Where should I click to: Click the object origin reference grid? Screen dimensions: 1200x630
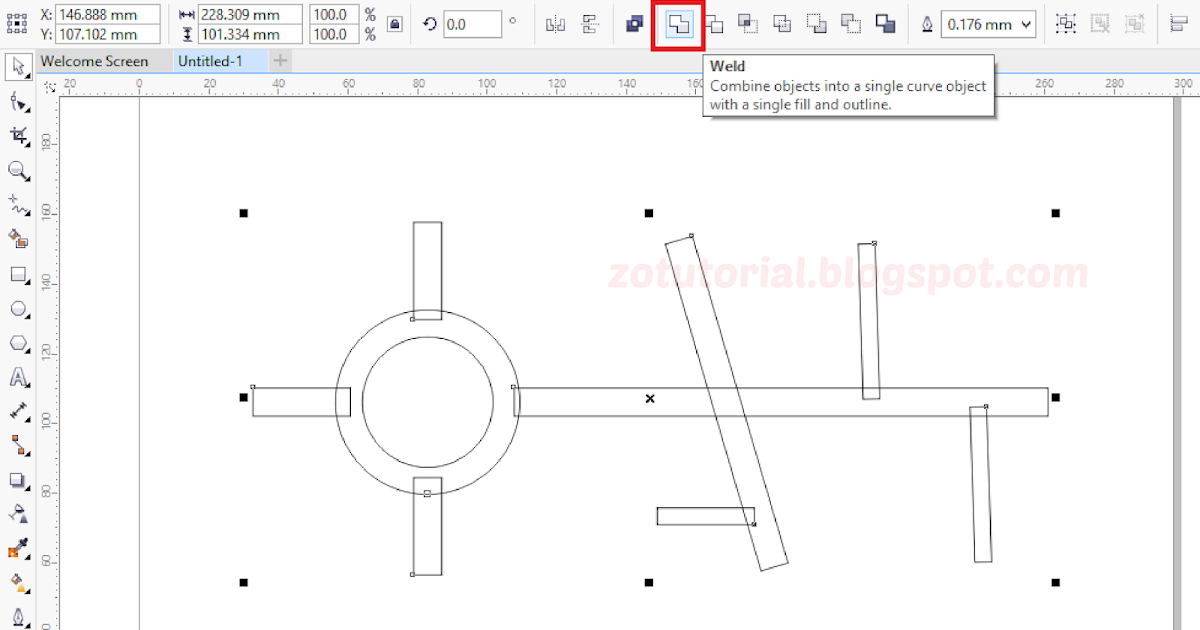tap(17, 24)
